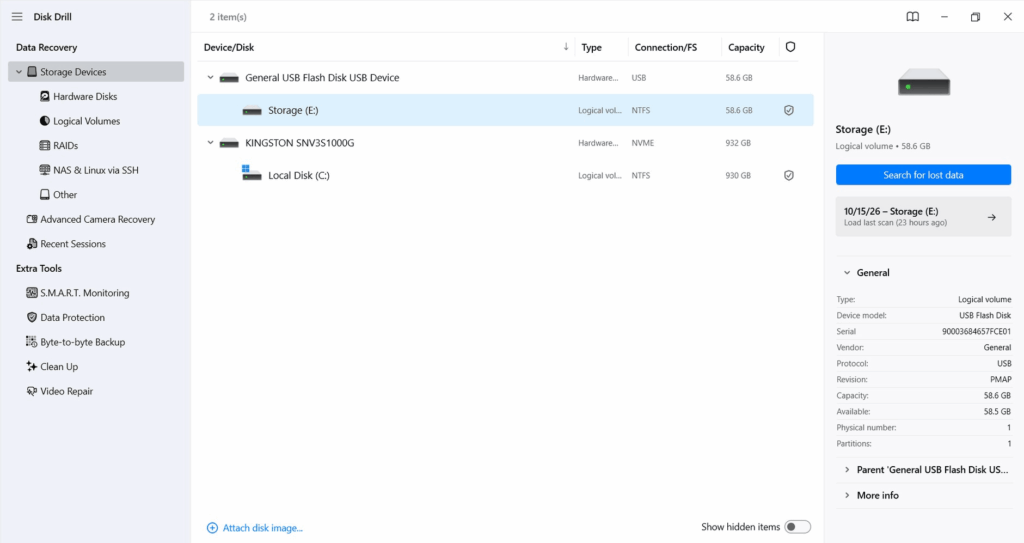
Task: Click the serial number 90003684657FCE01
Action: [x=976, y=331]
